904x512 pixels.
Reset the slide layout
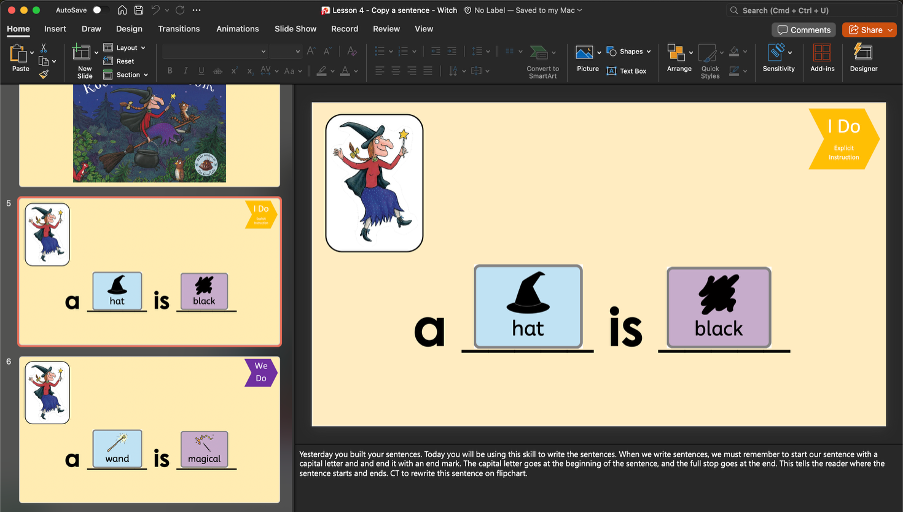119,61
